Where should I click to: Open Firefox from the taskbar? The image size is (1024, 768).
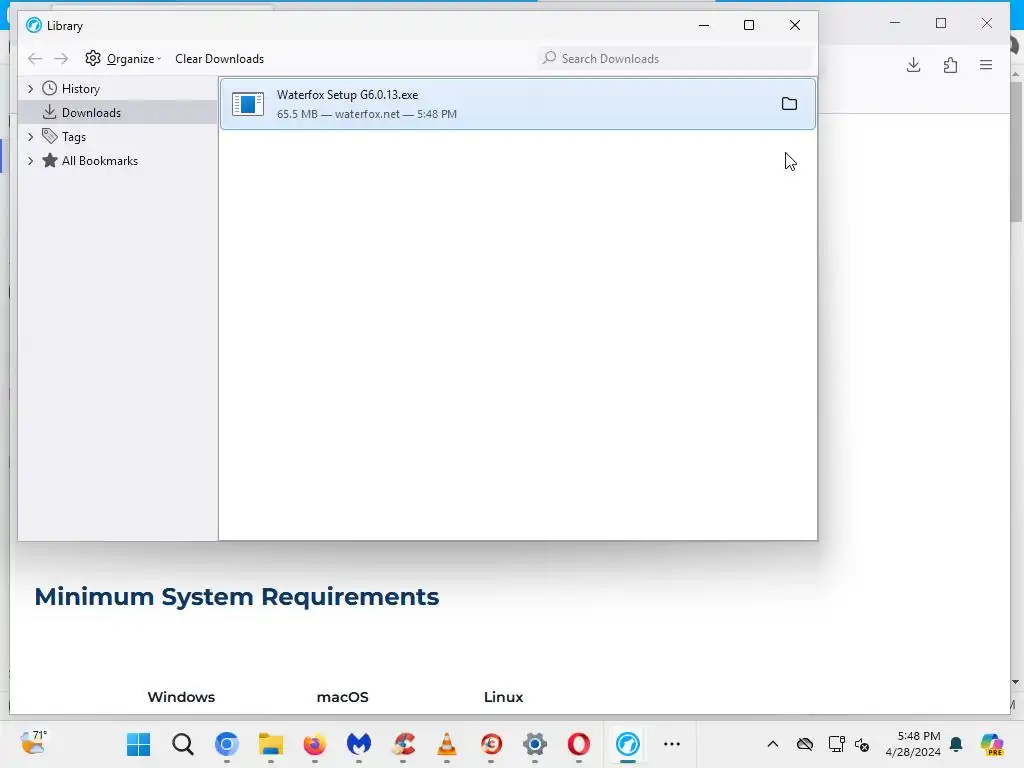tap(315, 744)
